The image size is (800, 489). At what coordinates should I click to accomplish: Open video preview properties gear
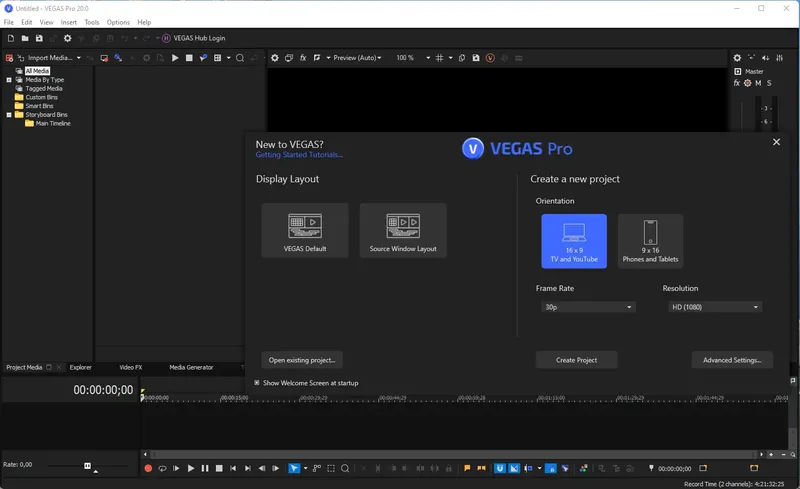pyautogui.click(x=274, y=58)
